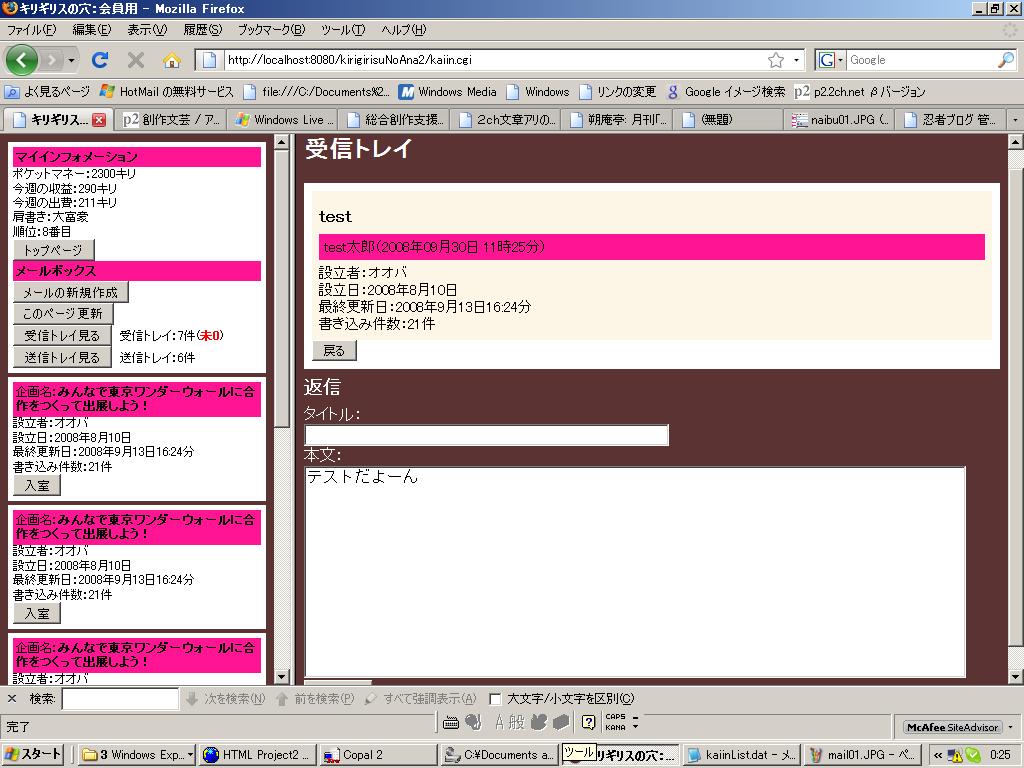Expand hidden system tray icons chevron
Screen dimensions: 1024x768
click(938, 755)
